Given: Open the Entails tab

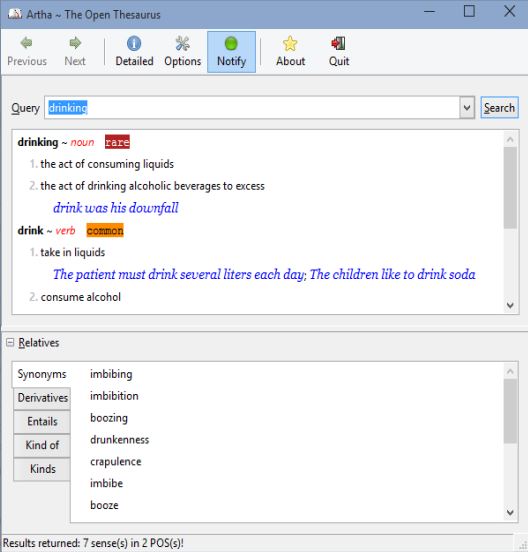Looking at the screenshot, I should pos(42,421).
